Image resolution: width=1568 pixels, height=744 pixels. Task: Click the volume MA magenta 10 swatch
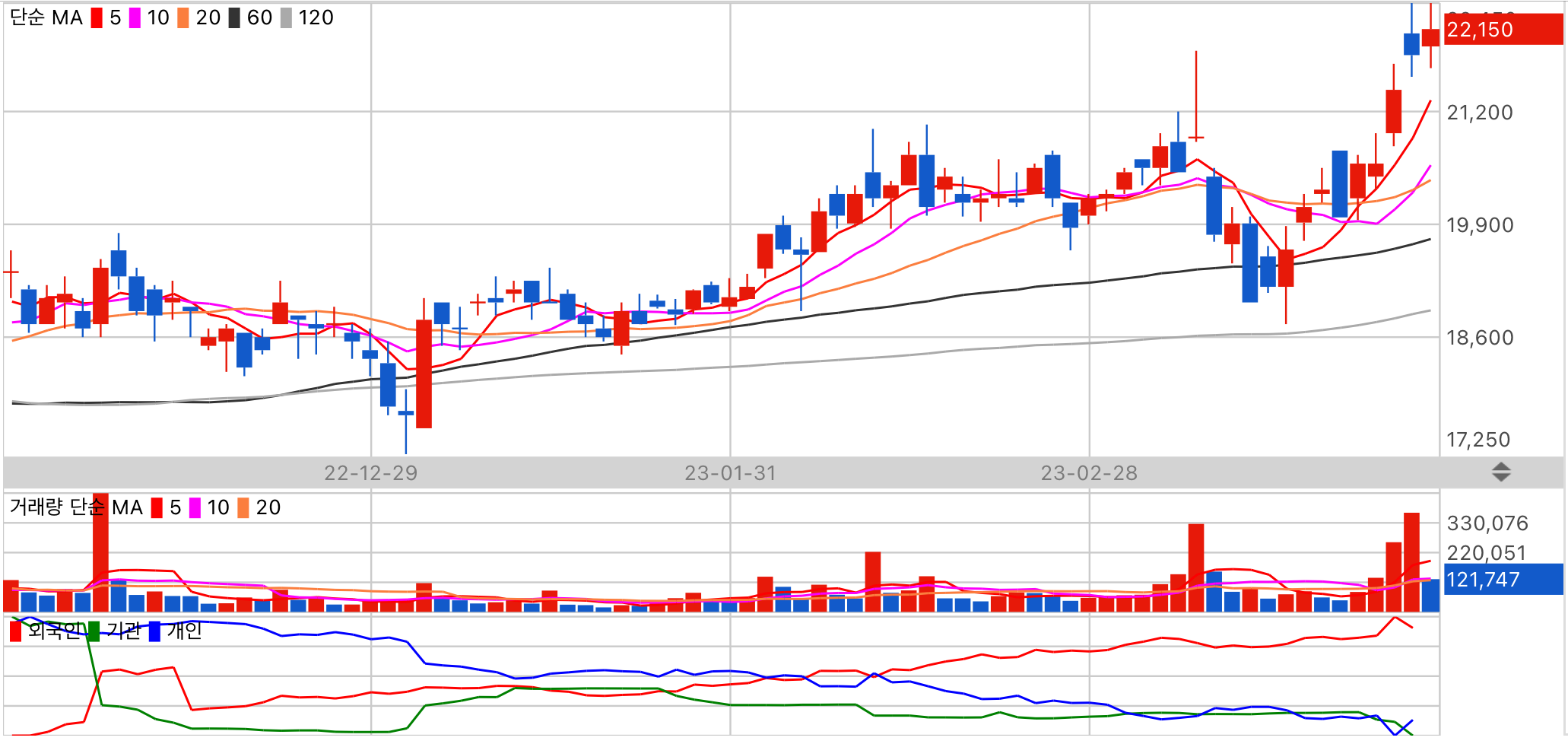point(195,507)
